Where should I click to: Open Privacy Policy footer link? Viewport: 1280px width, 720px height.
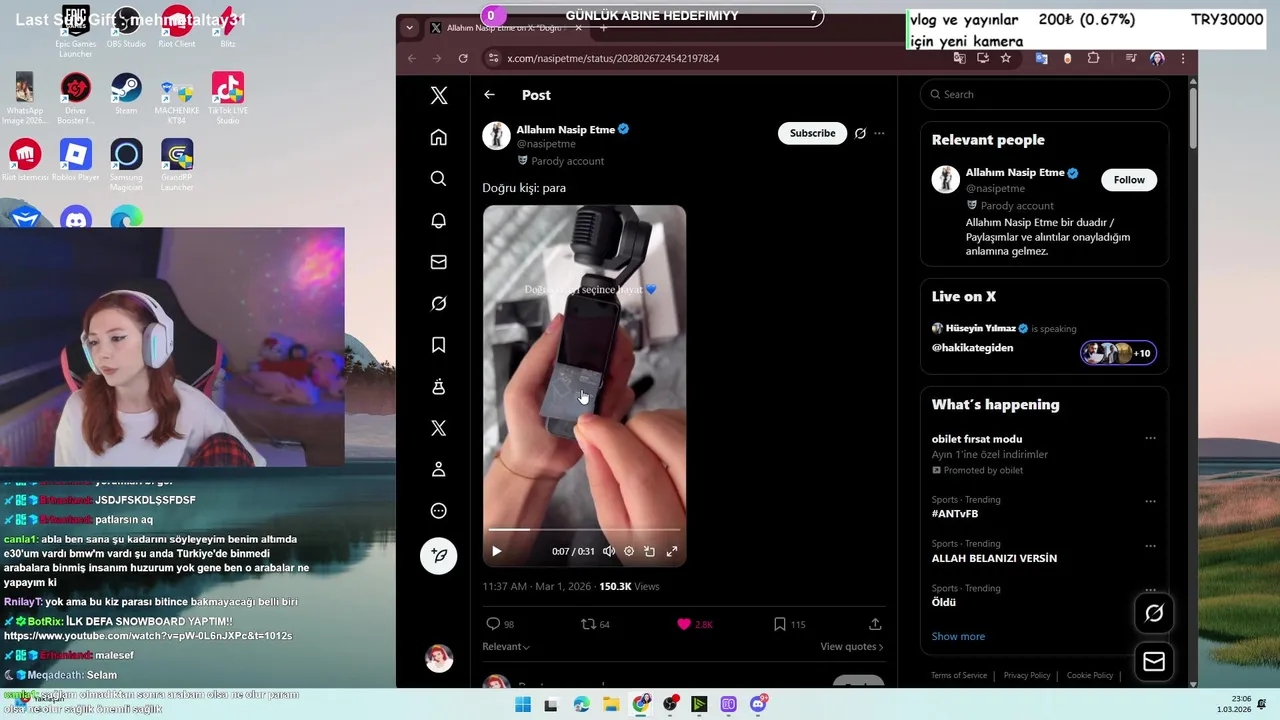1027,676
